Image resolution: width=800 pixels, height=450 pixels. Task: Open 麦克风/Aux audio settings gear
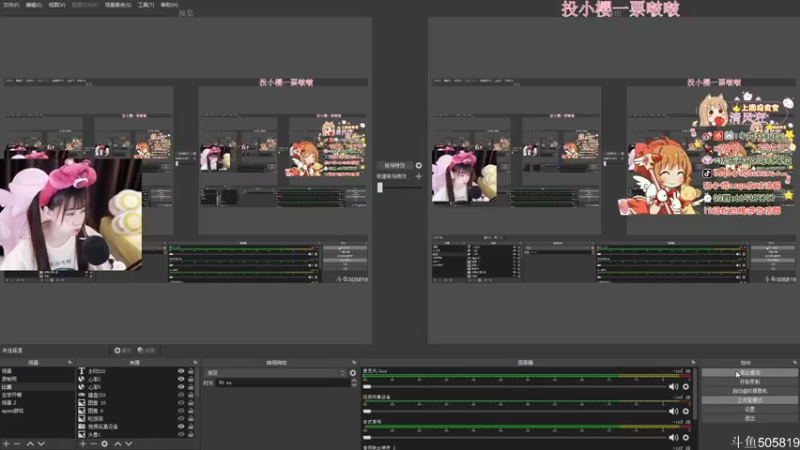686,387
